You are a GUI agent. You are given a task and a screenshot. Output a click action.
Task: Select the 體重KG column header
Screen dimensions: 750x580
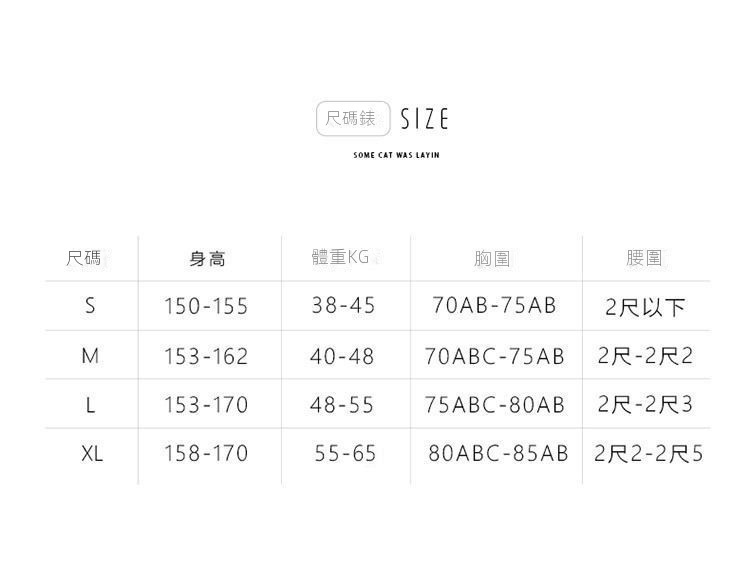click(341, 257)
